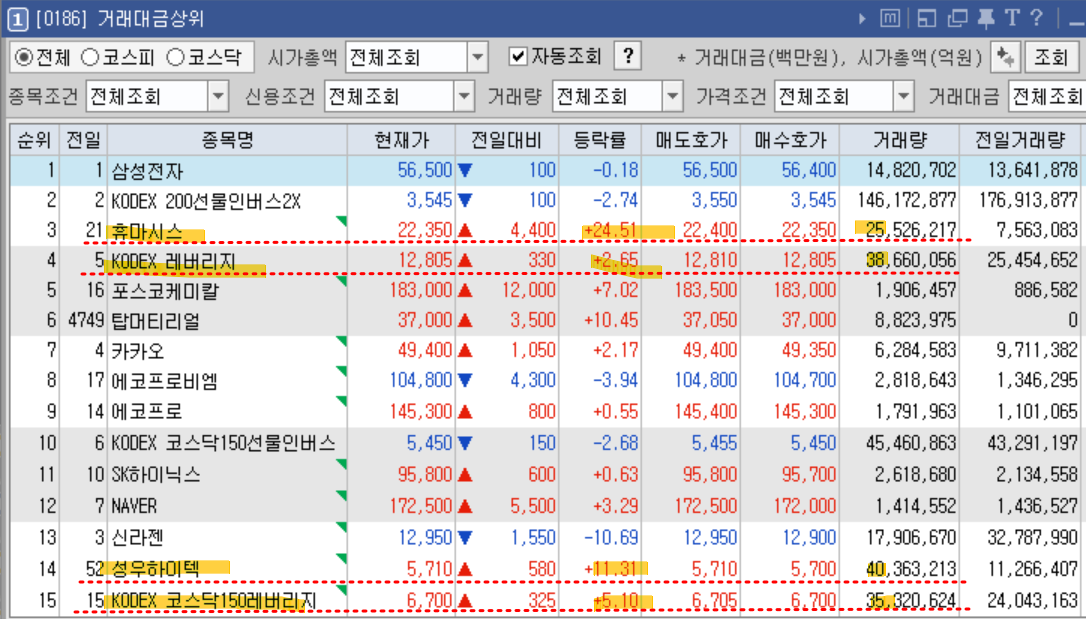Click green corner marker on 카카오 row
The width and height of the screenshot is (1086, 619).
(x=341, y=341)
